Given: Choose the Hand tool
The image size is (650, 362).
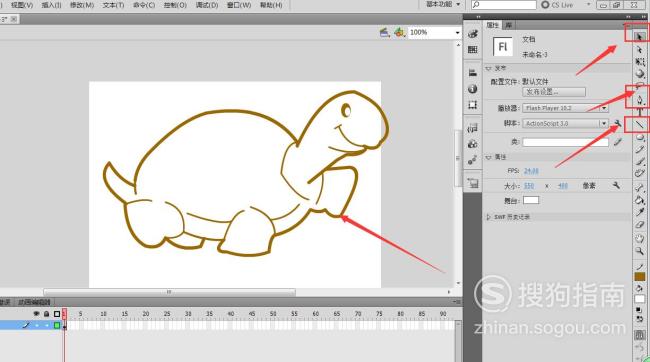Looking at the screenshot, I should (640, 238).
